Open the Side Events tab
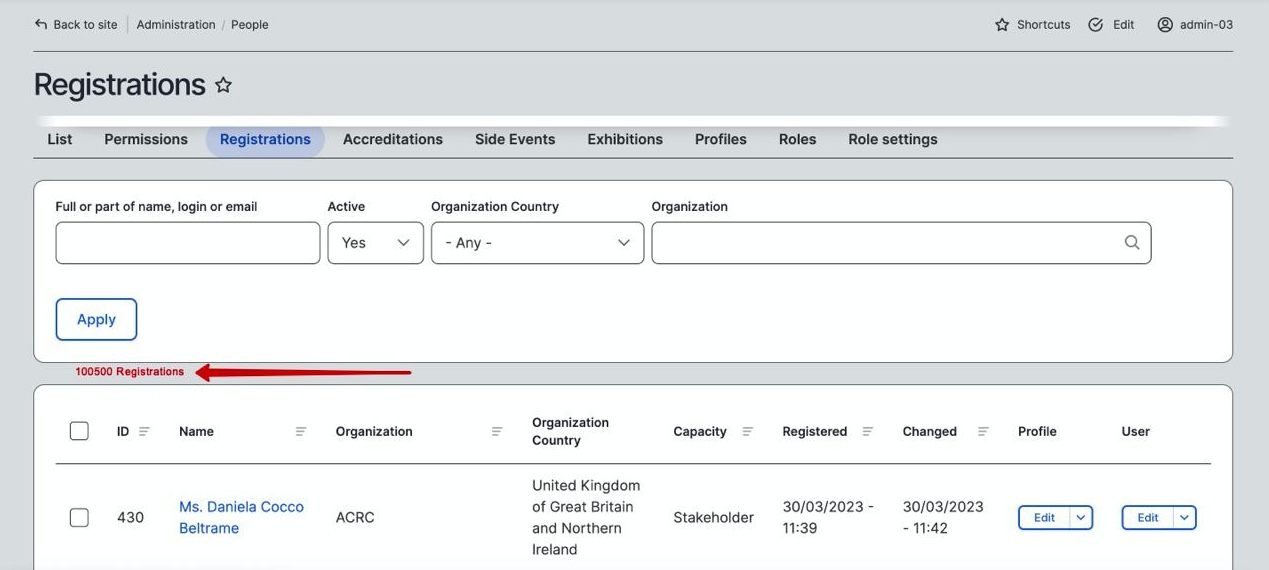 (515, 139)
